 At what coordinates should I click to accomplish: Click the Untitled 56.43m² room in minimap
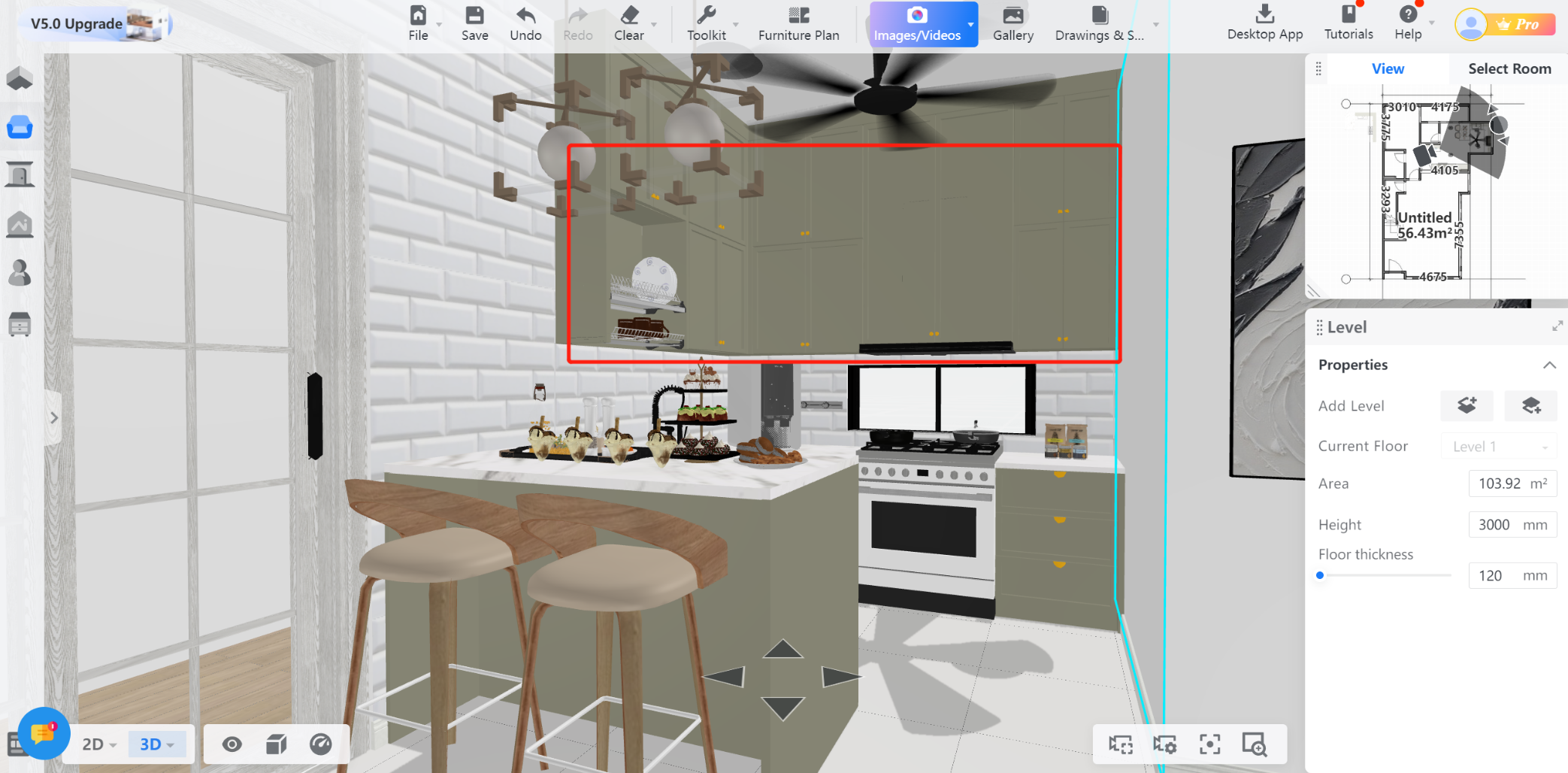1424,225
